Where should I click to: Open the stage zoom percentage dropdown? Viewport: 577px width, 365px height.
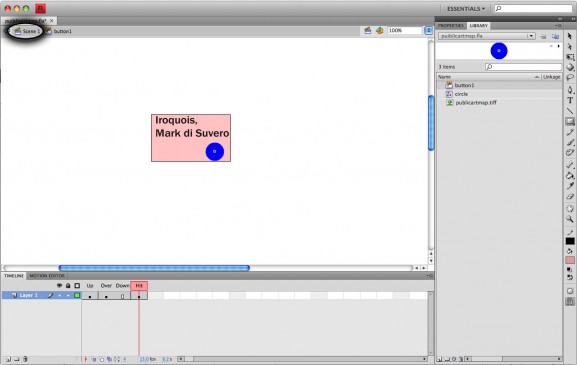coord(428,31)
